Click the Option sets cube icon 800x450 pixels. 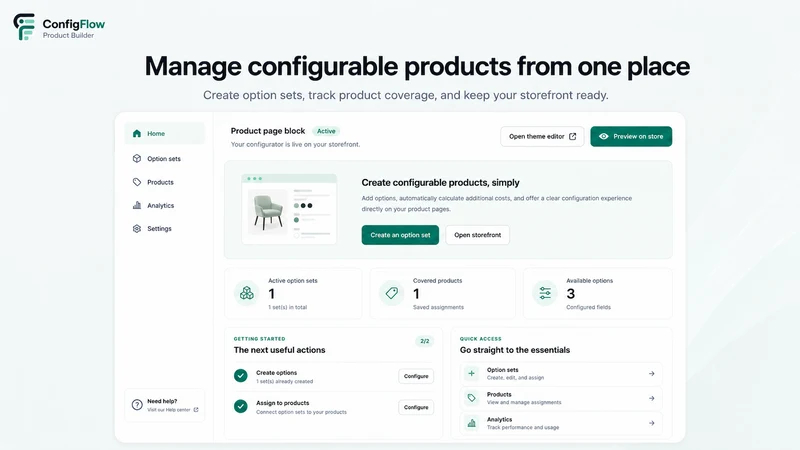click(137, 159)
